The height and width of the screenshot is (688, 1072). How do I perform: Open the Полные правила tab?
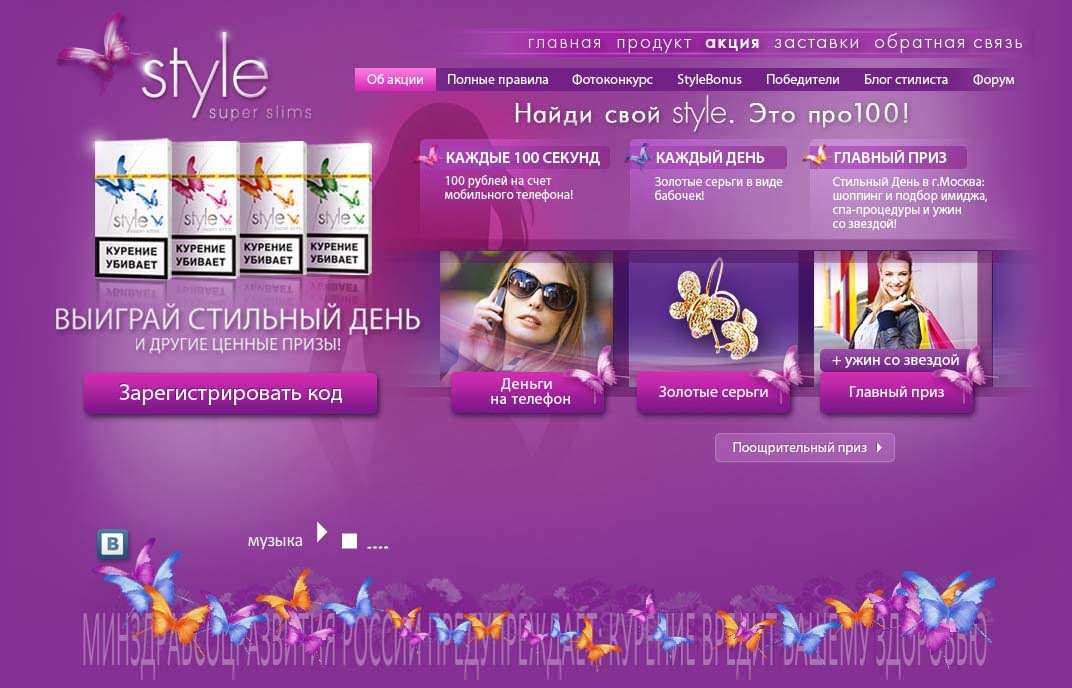498,79
